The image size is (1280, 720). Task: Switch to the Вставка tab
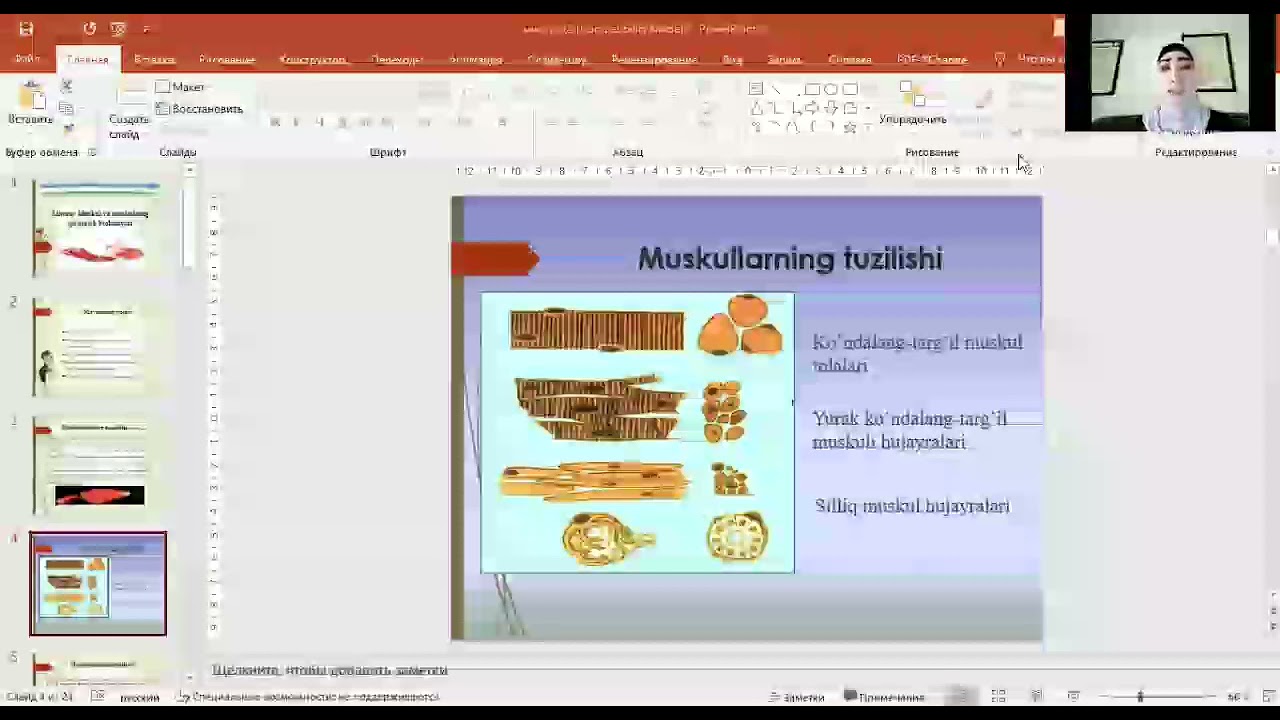tap(154, 60)
